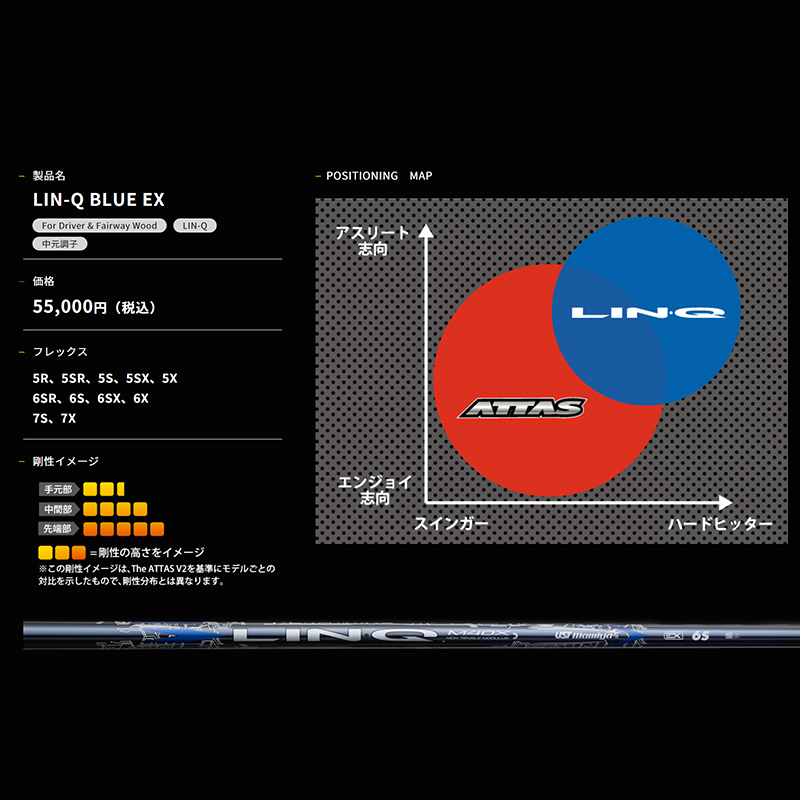The height and width of the screenshot is (800, 800).
Task: Click the 'For Driver & Fairway Wood' tag
Action: (x=99, y=226)
